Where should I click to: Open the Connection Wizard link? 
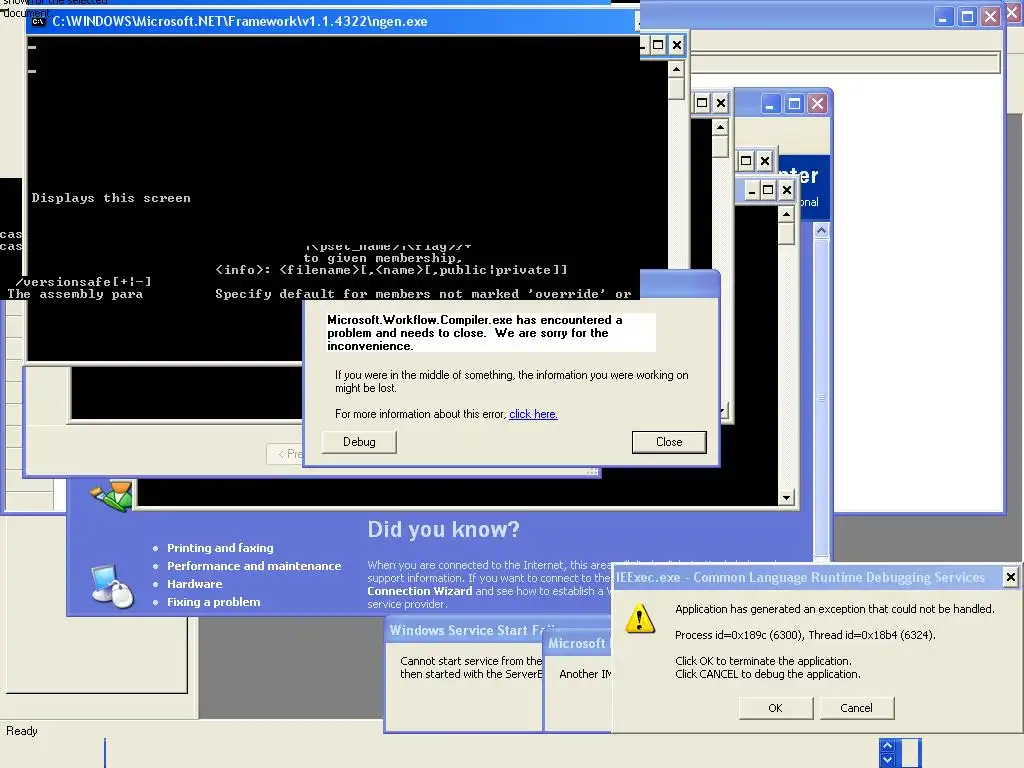click(x=419, y=591)
